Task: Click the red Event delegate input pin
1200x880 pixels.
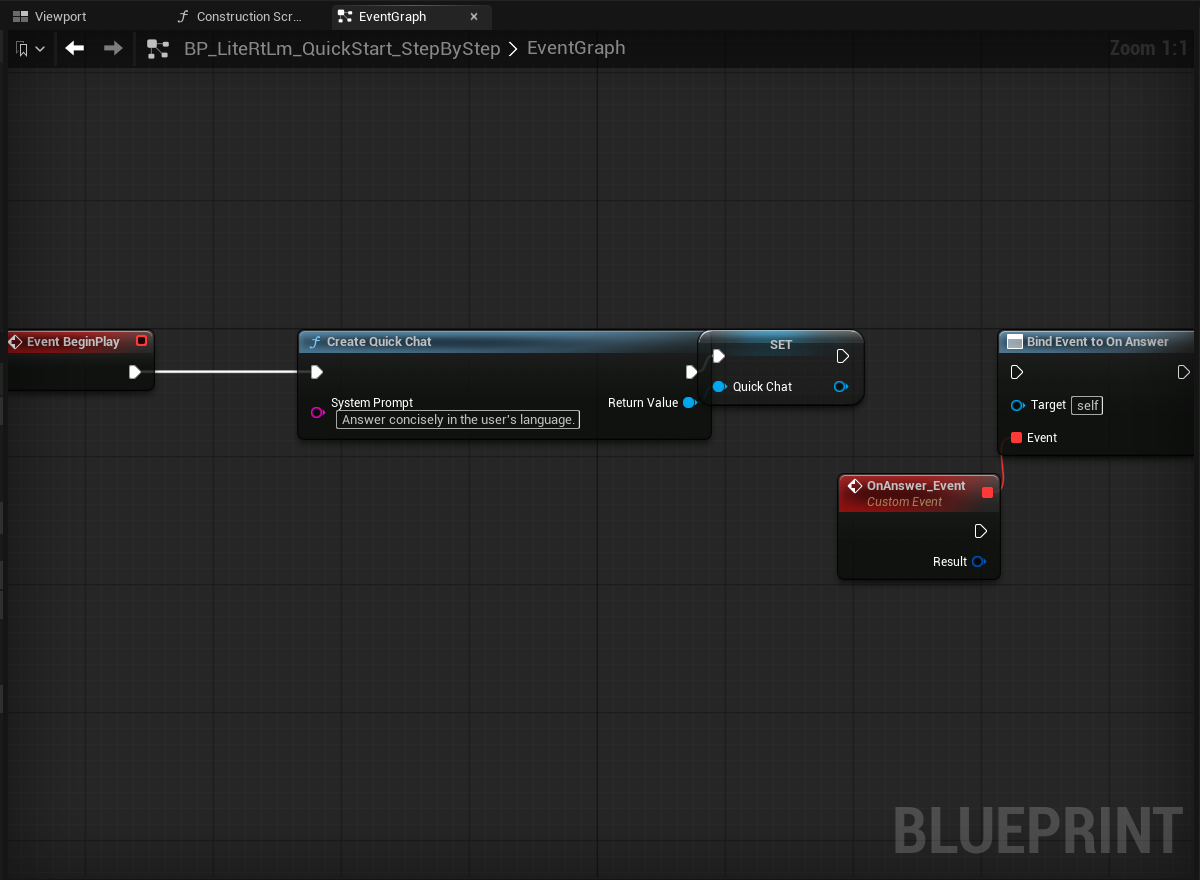Action: click(x=1017, y=438)
